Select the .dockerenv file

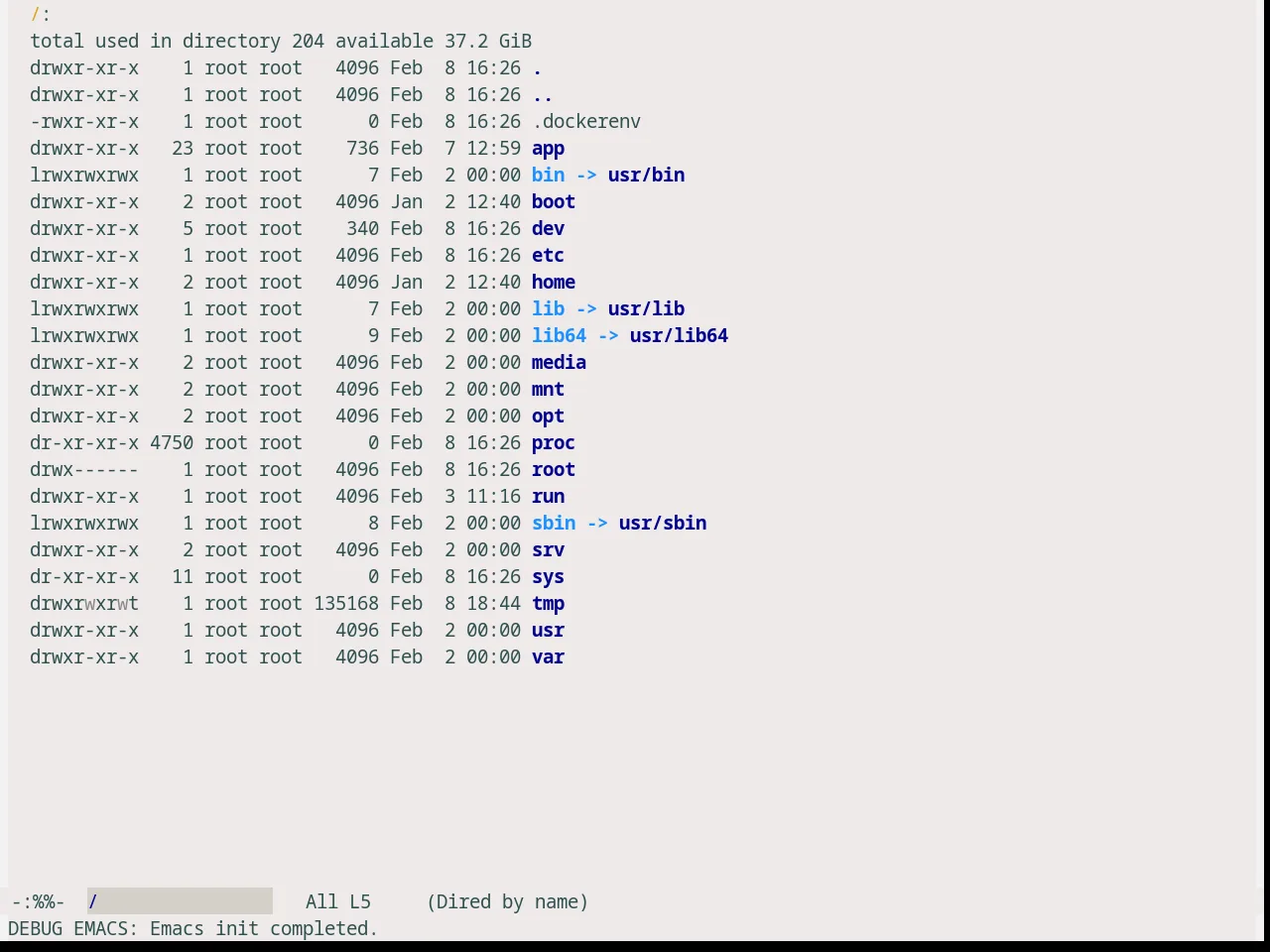pyautogui.click(x=586, y=122)
